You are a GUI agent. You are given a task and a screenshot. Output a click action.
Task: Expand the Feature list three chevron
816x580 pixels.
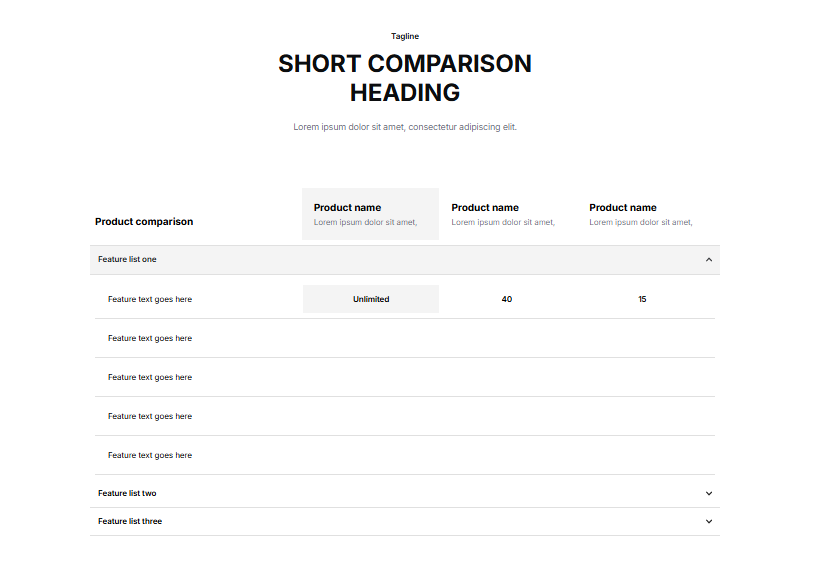709,521
